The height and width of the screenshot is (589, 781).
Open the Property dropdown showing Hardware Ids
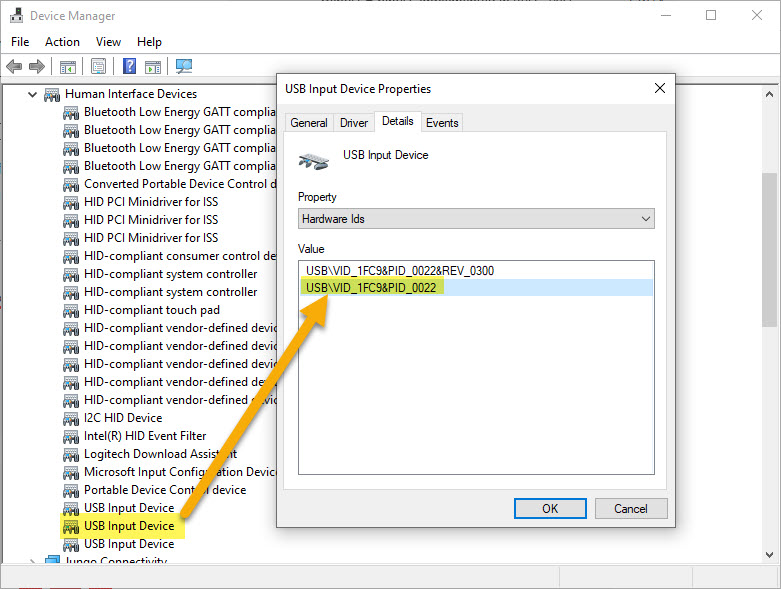[x=476, y=218]
